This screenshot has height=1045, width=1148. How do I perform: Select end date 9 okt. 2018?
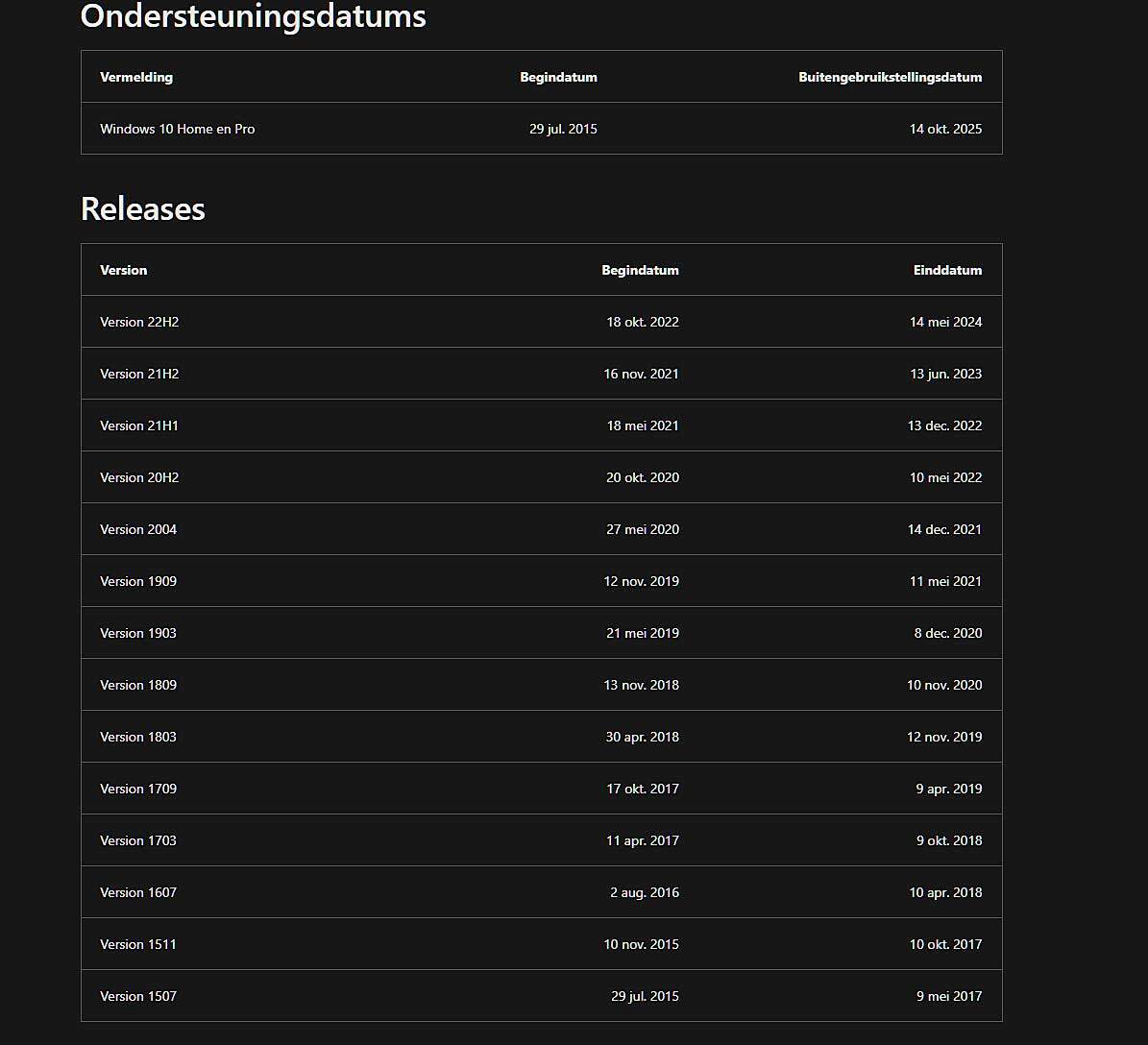(949, 841)
